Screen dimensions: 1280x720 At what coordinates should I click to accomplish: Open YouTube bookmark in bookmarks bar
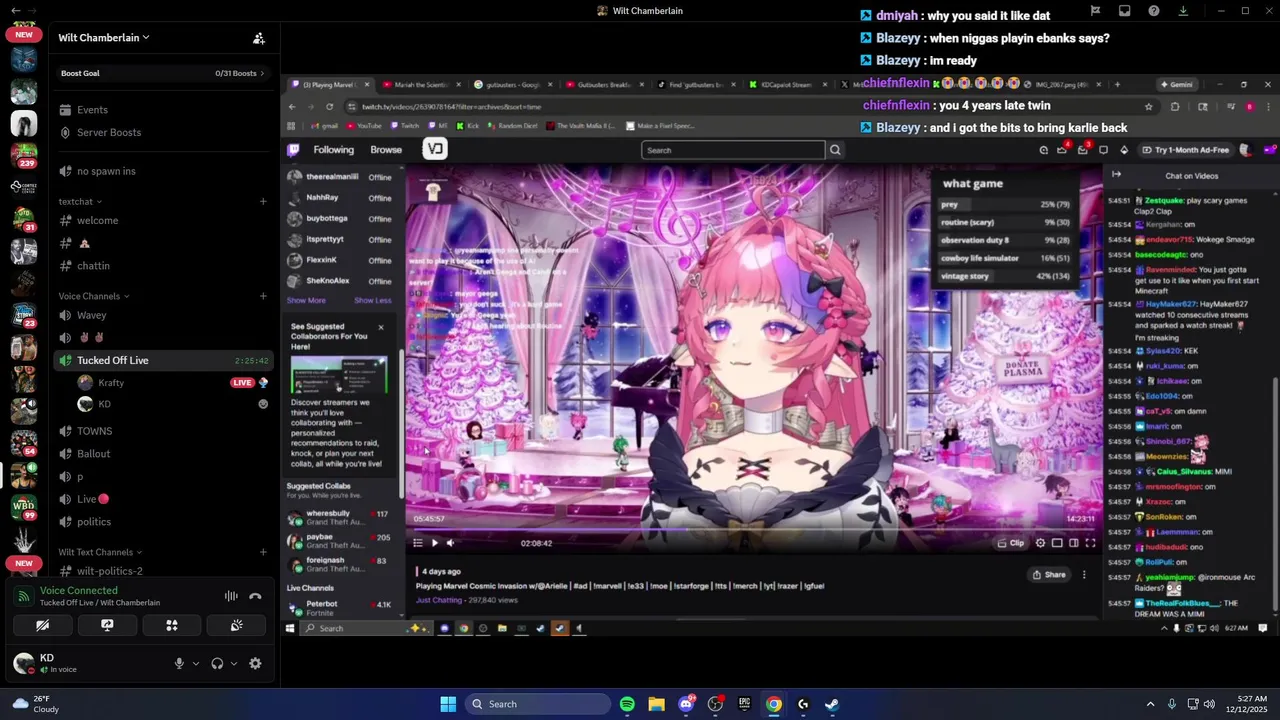[x=364, y=126]
